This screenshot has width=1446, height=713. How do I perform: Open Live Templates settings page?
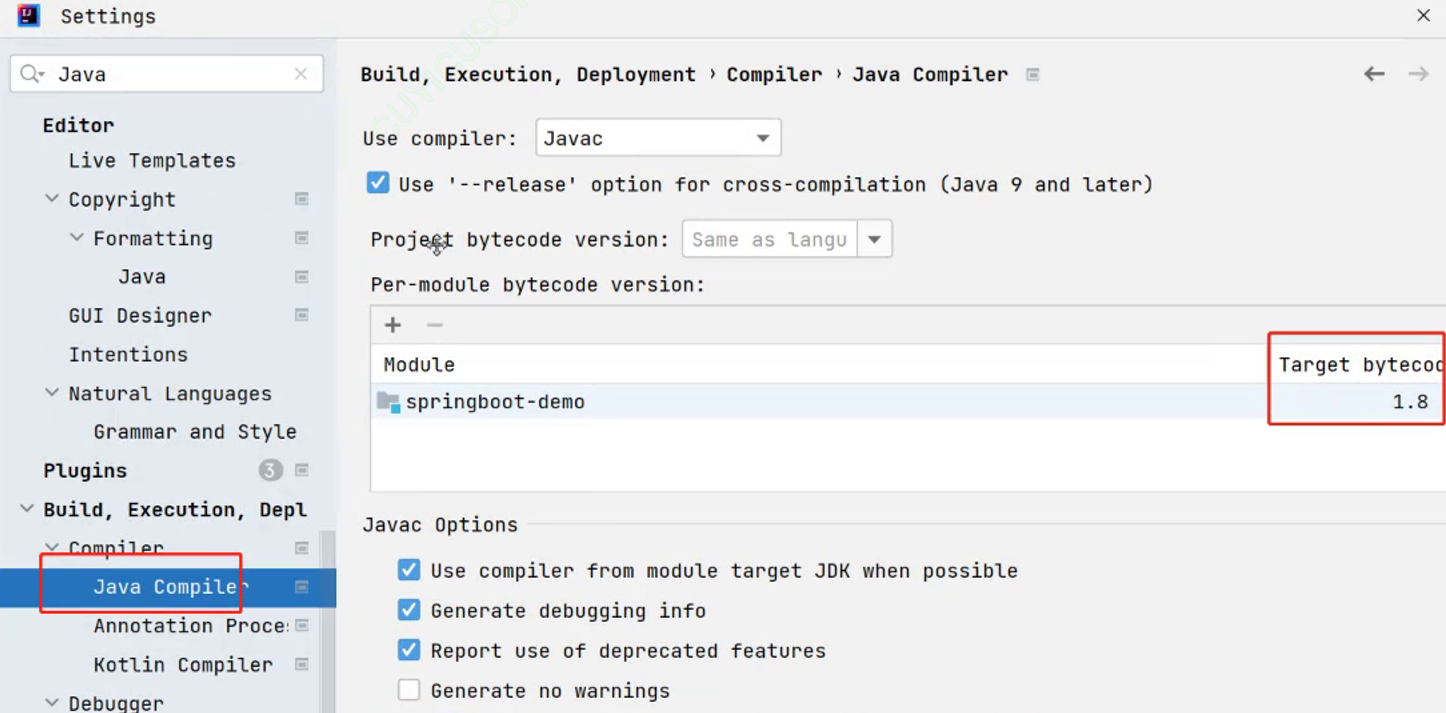(152, 161)
